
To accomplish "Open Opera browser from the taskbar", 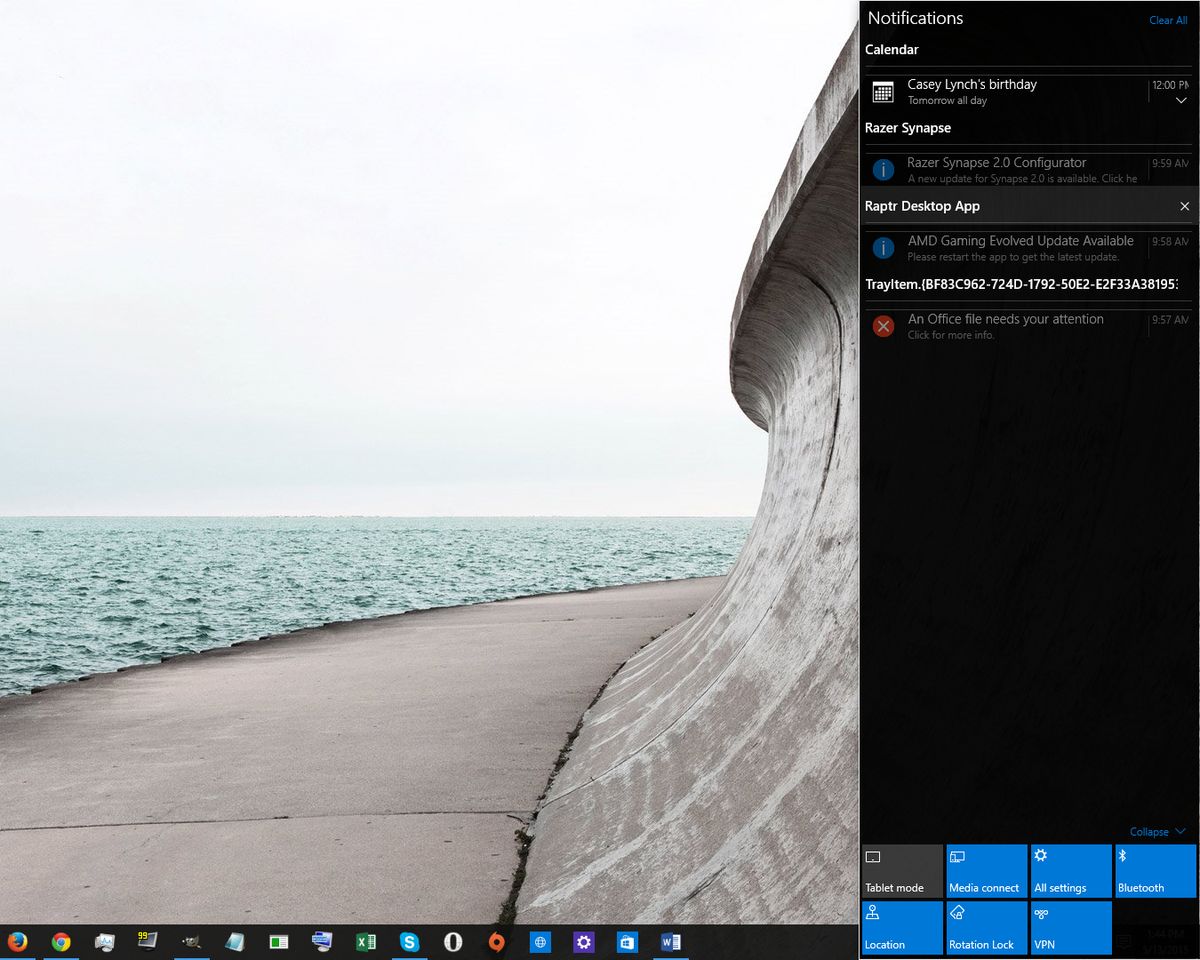I will click(453, 941).
